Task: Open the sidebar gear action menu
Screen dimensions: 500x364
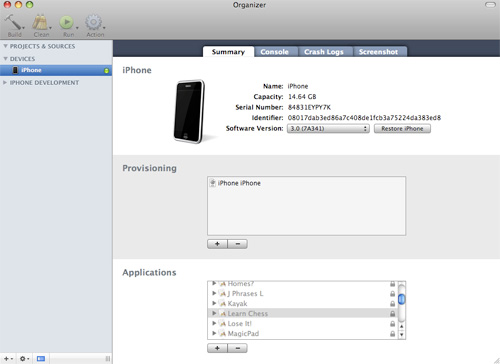Action: [x=24, y=359]
